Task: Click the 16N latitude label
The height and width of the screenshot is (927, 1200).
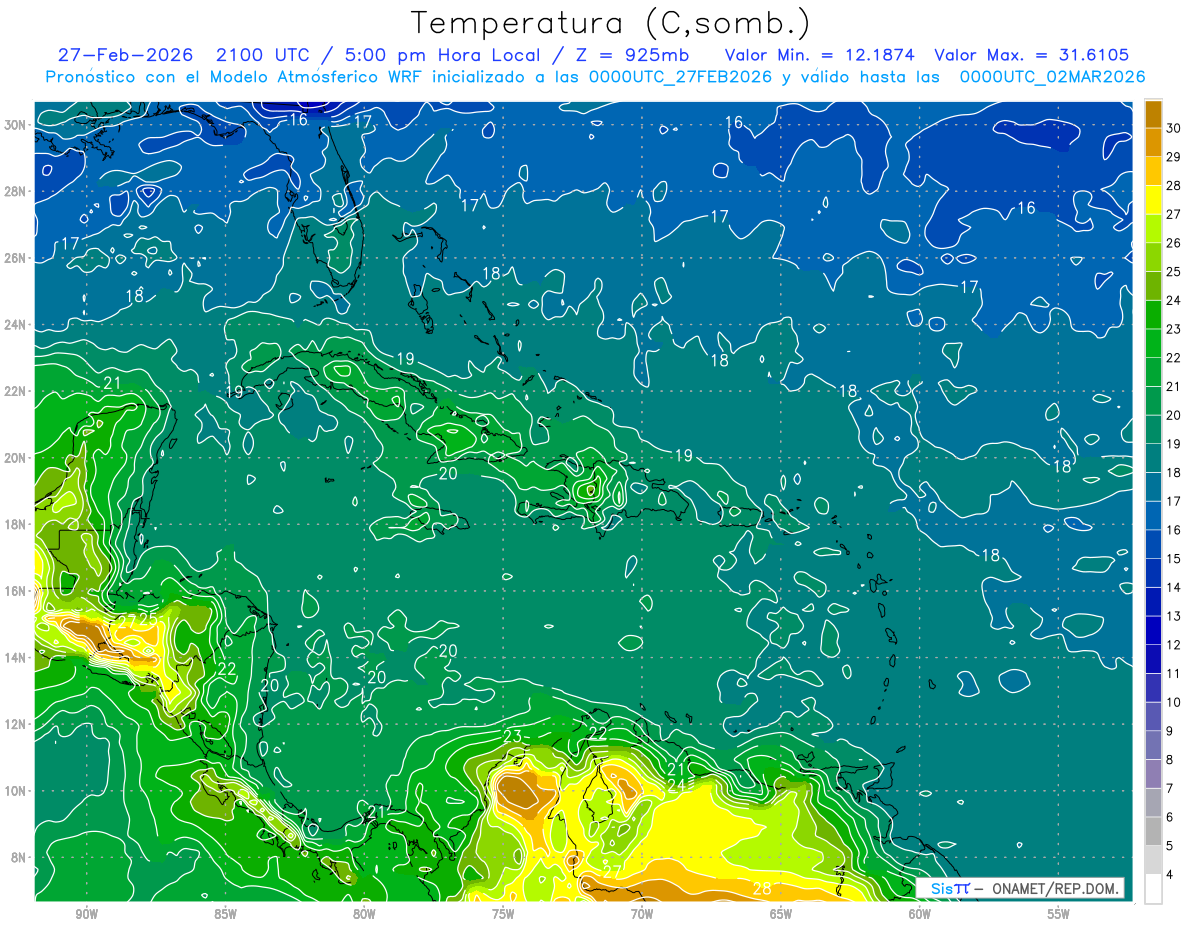Action: coord(17,591)
